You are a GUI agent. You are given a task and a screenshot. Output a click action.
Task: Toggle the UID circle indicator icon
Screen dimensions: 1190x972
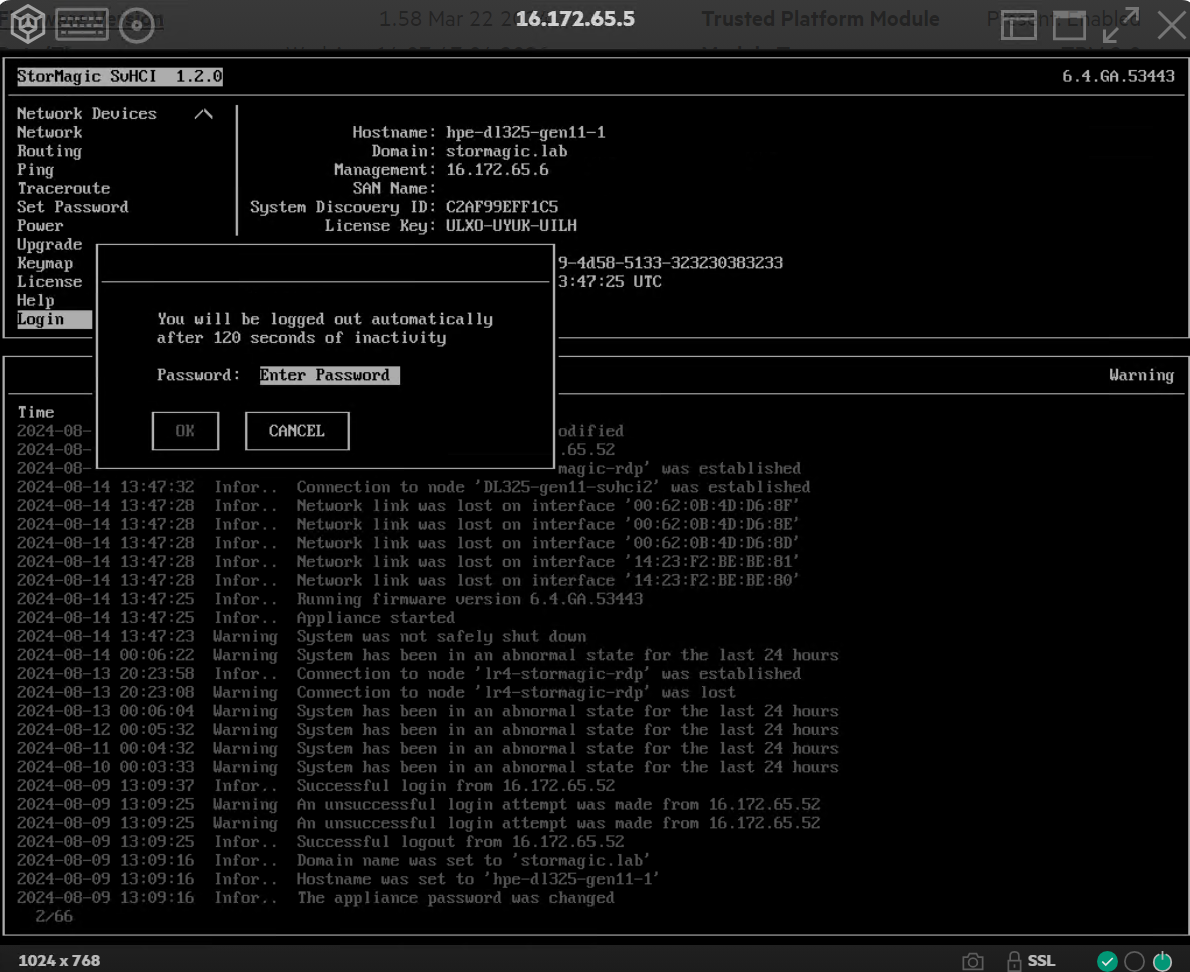[x=1135, y=961]
